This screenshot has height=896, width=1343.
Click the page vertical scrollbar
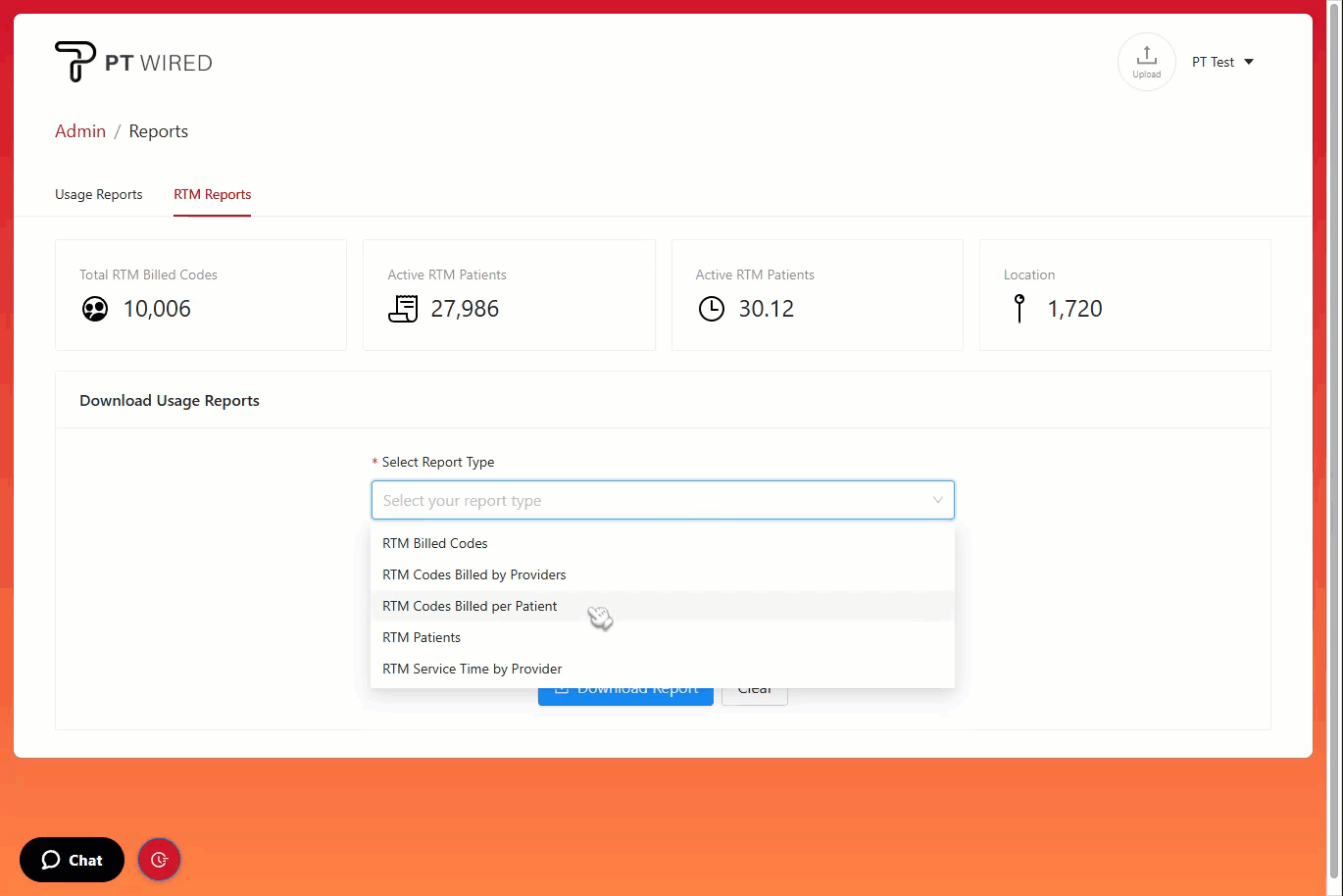1333,441
